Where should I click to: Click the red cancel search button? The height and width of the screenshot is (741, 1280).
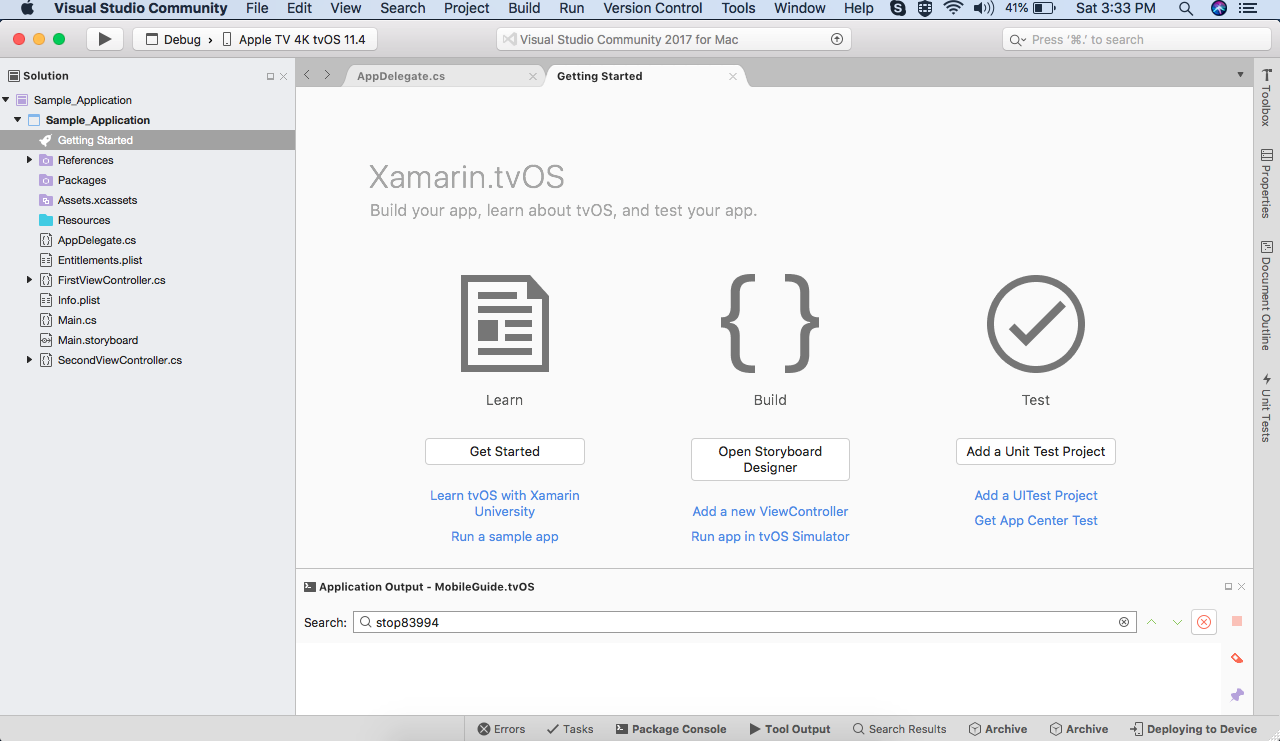(1204, 622)
